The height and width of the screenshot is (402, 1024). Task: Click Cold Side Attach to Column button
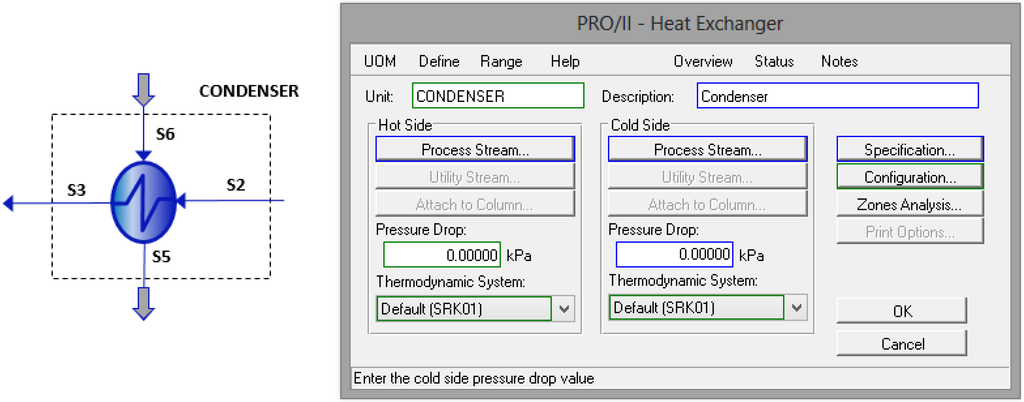click(708, 204)
